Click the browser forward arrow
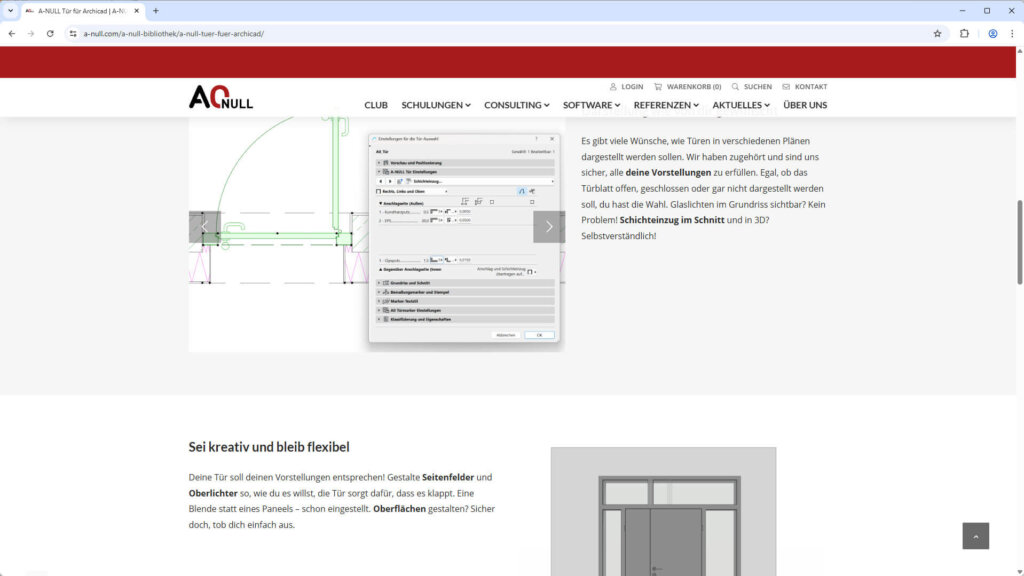 (x=31, y=33)
